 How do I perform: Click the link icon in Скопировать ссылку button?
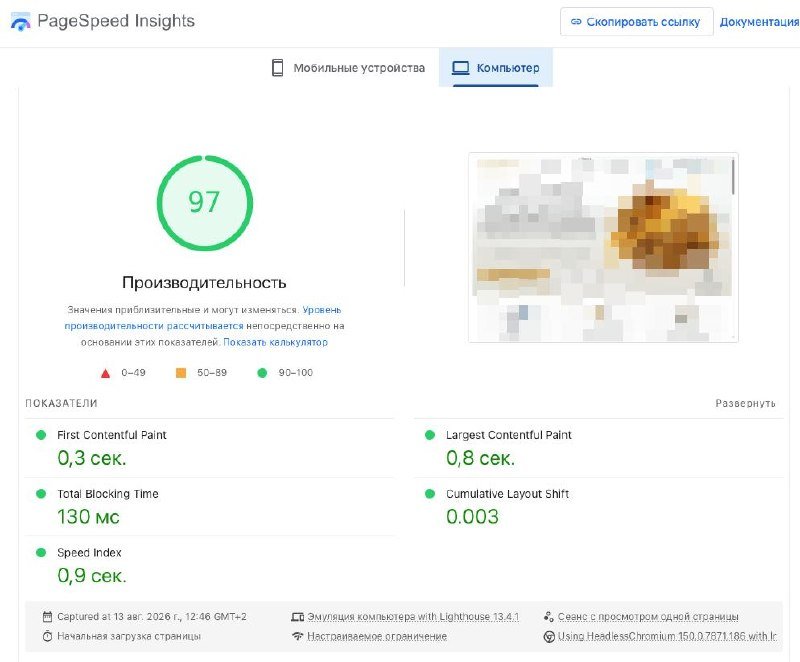576,22
